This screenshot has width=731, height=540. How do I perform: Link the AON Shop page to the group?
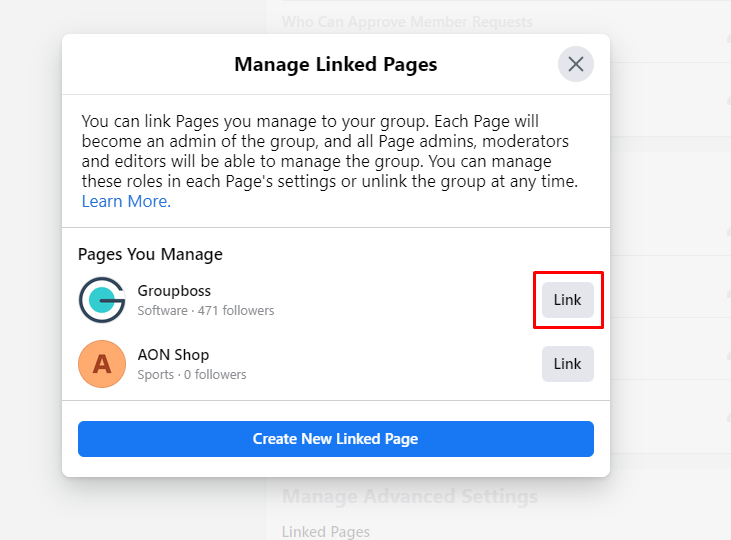pyautogui.click(x=567, y=364)
